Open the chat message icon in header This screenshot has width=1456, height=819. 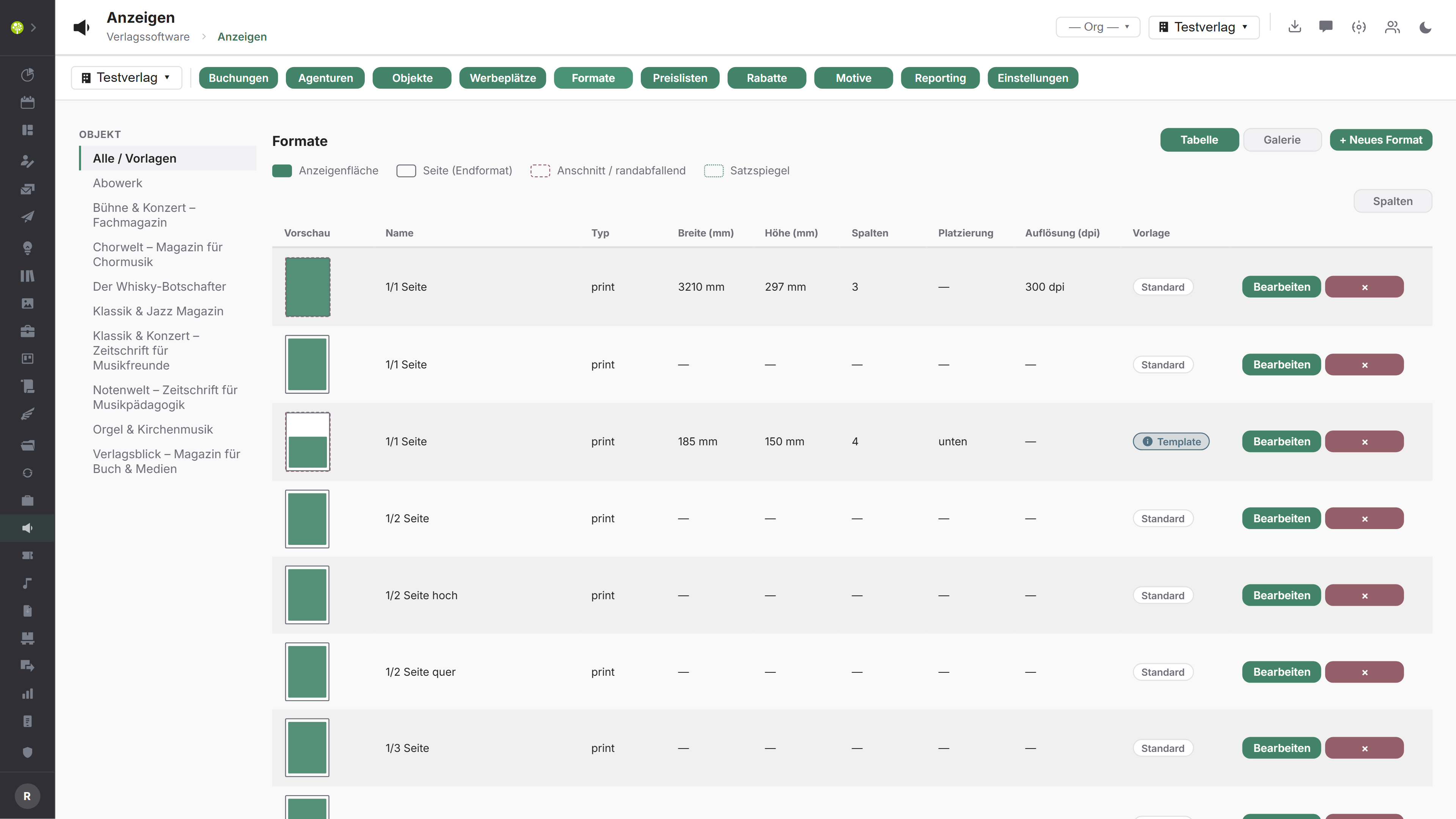(x=1326, y=27)
